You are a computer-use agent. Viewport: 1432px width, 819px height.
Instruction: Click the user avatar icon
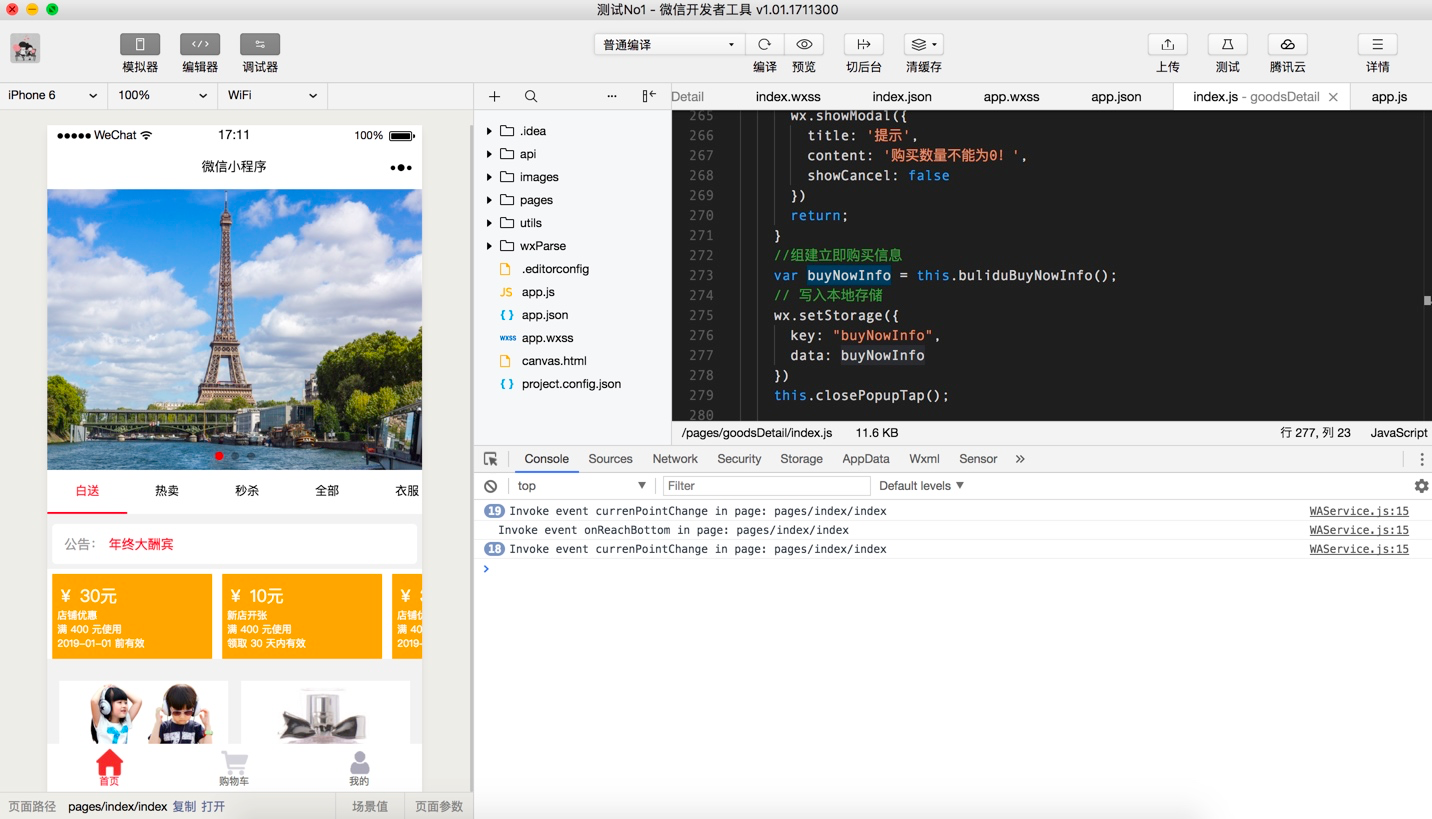(x=25, y=48)
